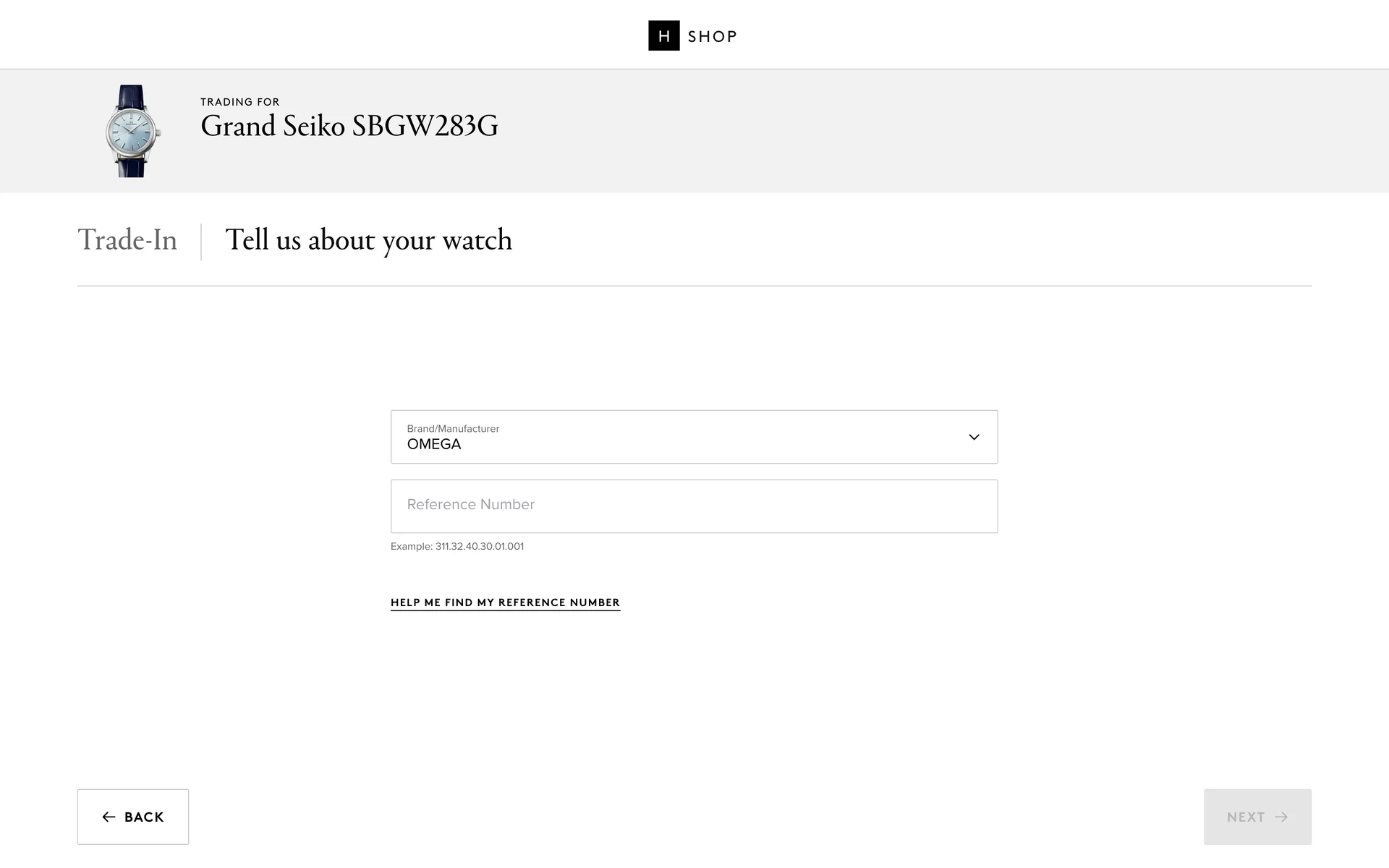Click the left arrow icon on Back
Screen dimensions: 1389x868
point(109,817)
